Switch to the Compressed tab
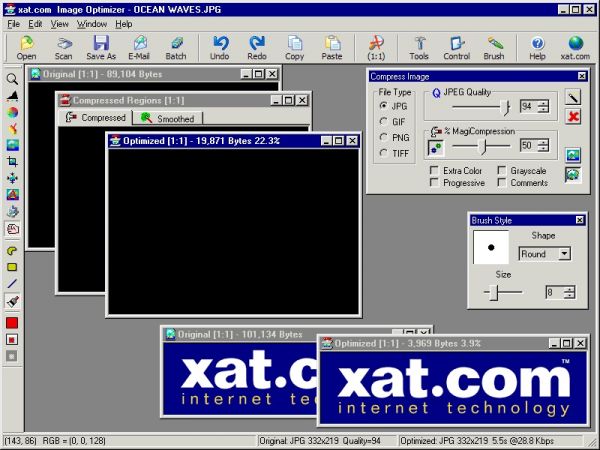Screen dimensions: 600x450 pos(96,117)
